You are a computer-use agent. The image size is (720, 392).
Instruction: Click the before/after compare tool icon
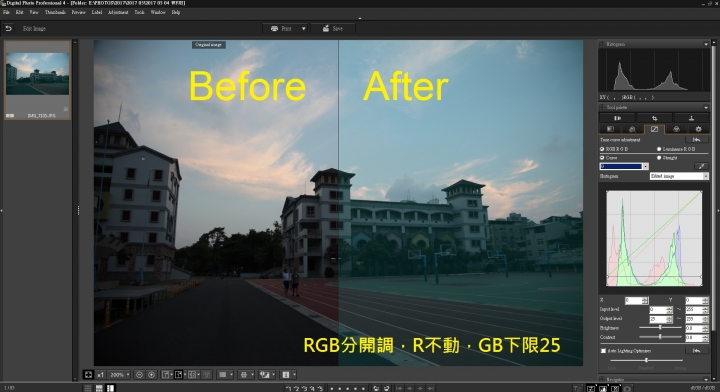coord(618,118)
